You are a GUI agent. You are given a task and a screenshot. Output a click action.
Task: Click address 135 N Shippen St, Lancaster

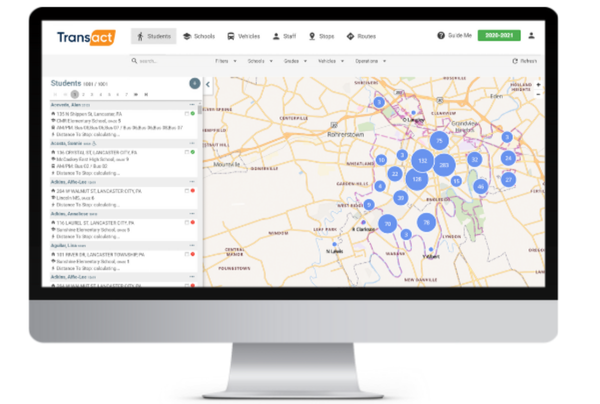[x=89, y=114]
